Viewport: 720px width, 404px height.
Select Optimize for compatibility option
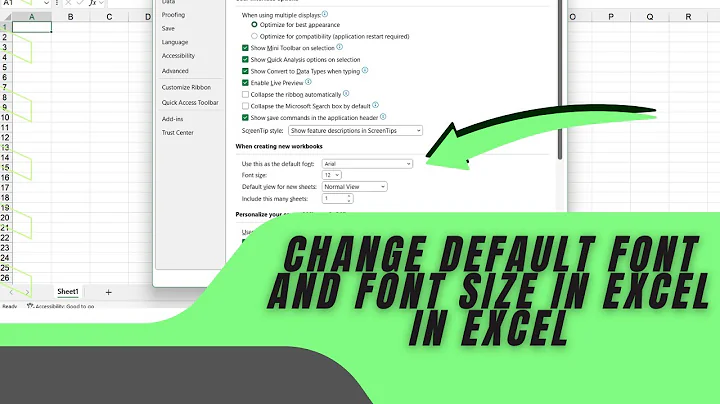254,36
